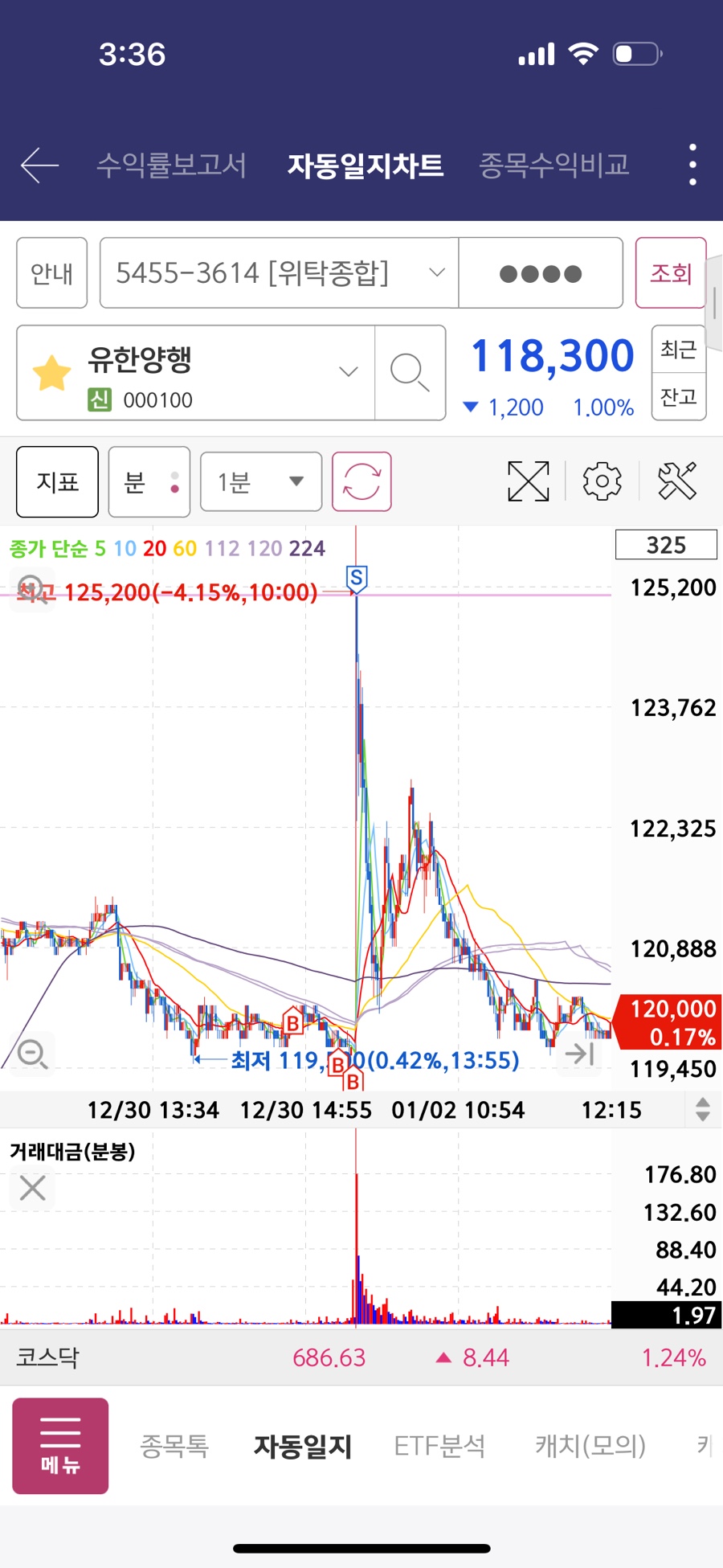The image size is (723, 1568).
Task: Open the 1분 interval dropdown
Action: tap(261, 481)
